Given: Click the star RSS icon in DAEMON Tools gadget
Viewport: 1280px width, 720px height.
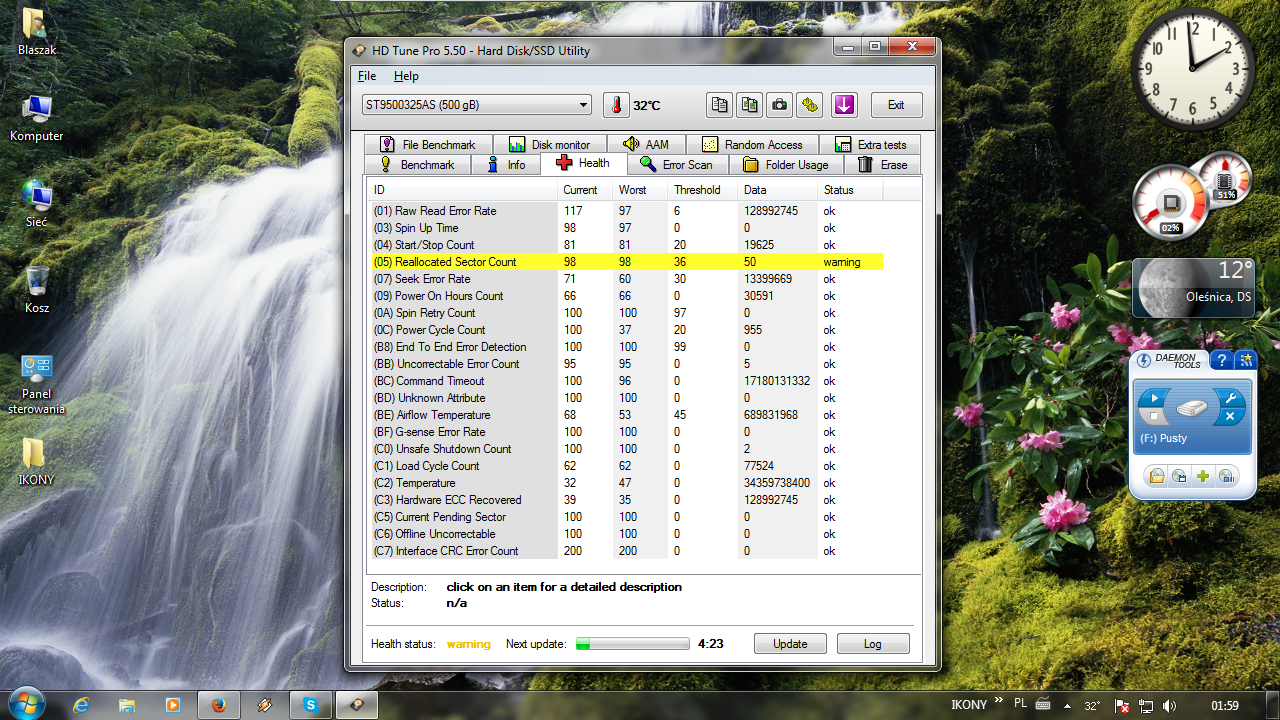Looking at the screenshot, I should click(x=1245, y=361).
